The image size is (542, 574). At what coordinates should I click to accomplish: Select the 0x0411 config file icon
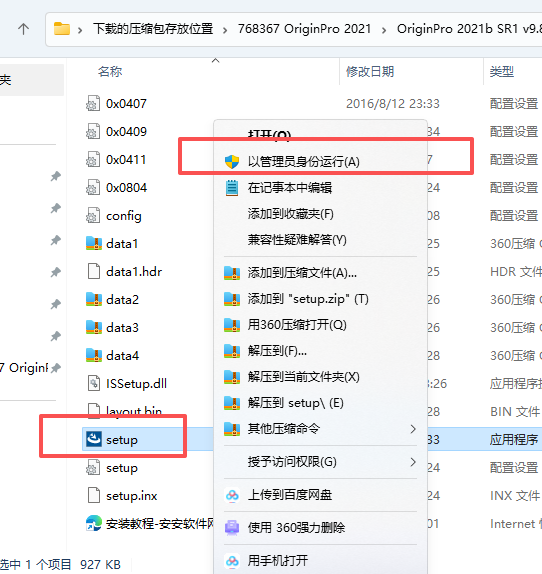click(x=93, y=160)
